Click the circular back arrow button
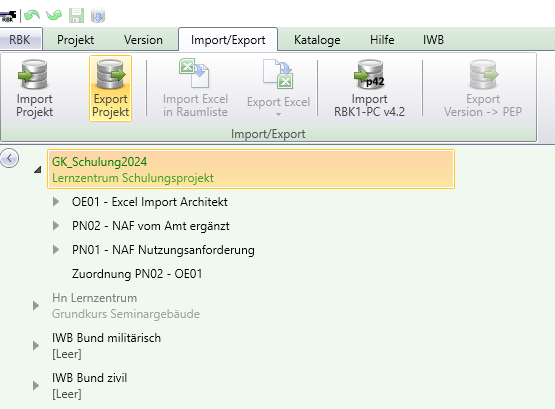555x409 pixels. coord(9,158)
